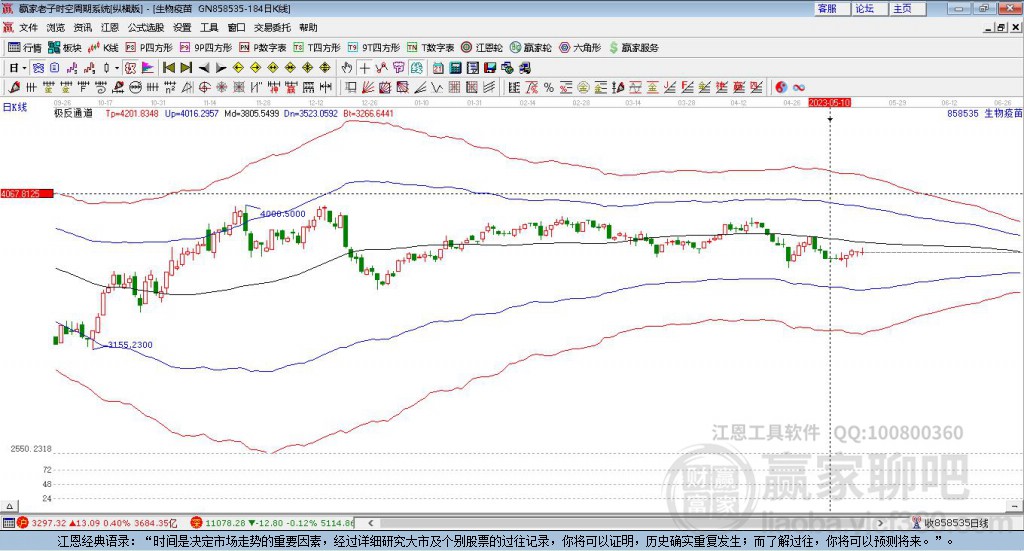Open the 9P四方形 tool
1024x551 pixels.
206,48
